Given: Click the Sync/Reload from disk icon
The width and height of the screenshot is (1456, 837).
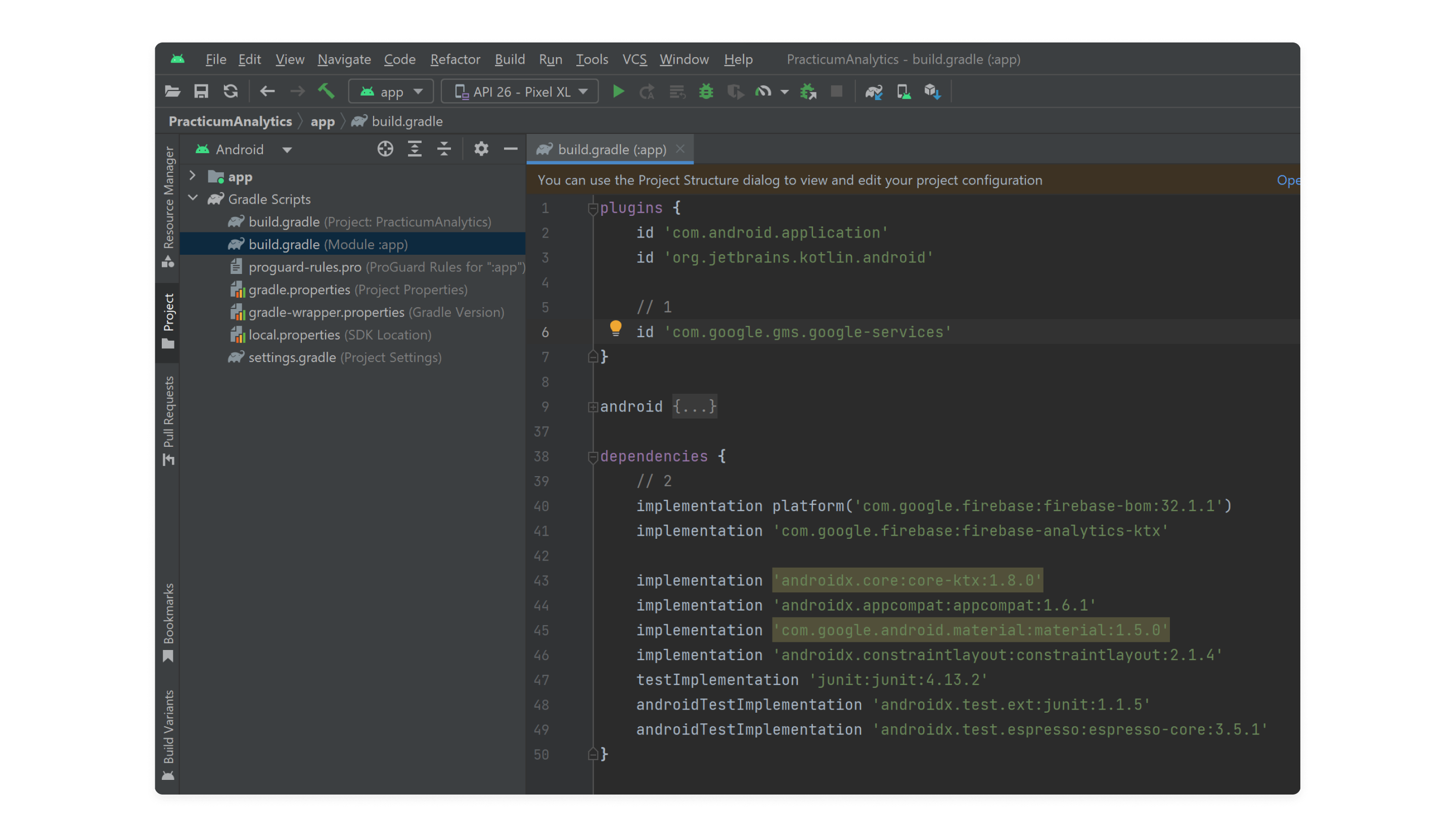Looking at the screenshot, I should point(231,91).
